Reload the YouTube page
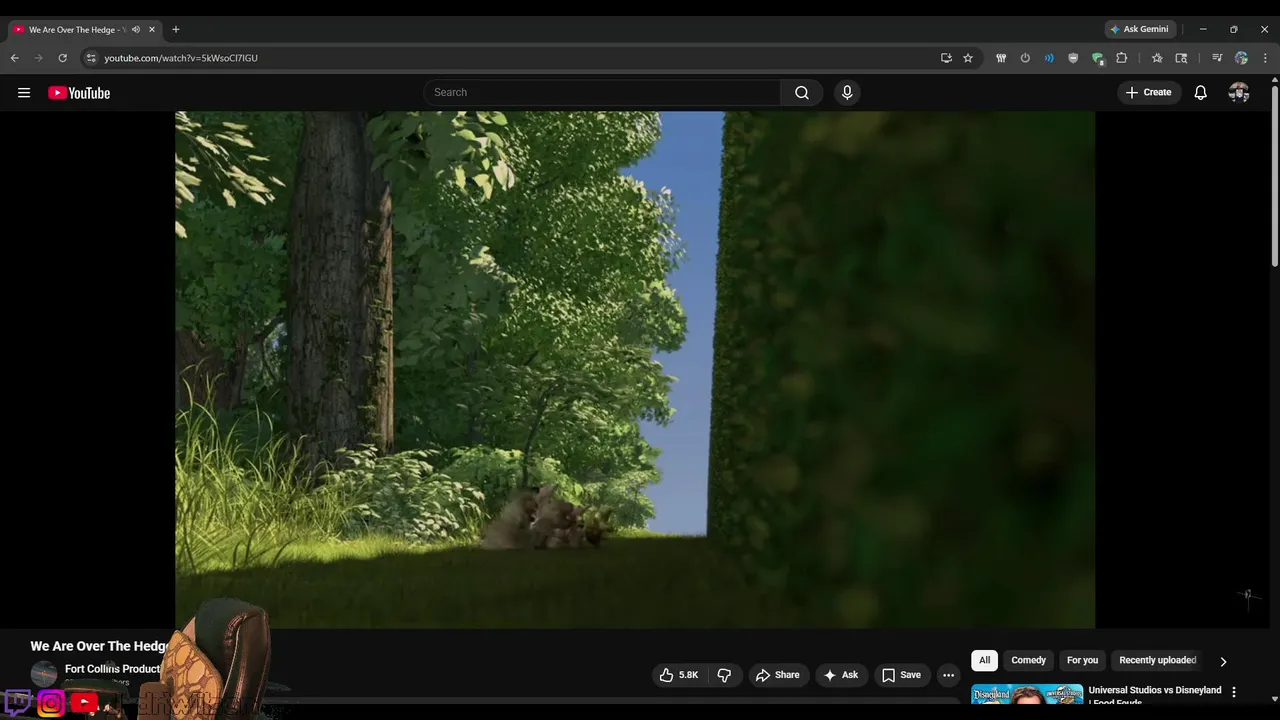 click(x=63, y=58)
